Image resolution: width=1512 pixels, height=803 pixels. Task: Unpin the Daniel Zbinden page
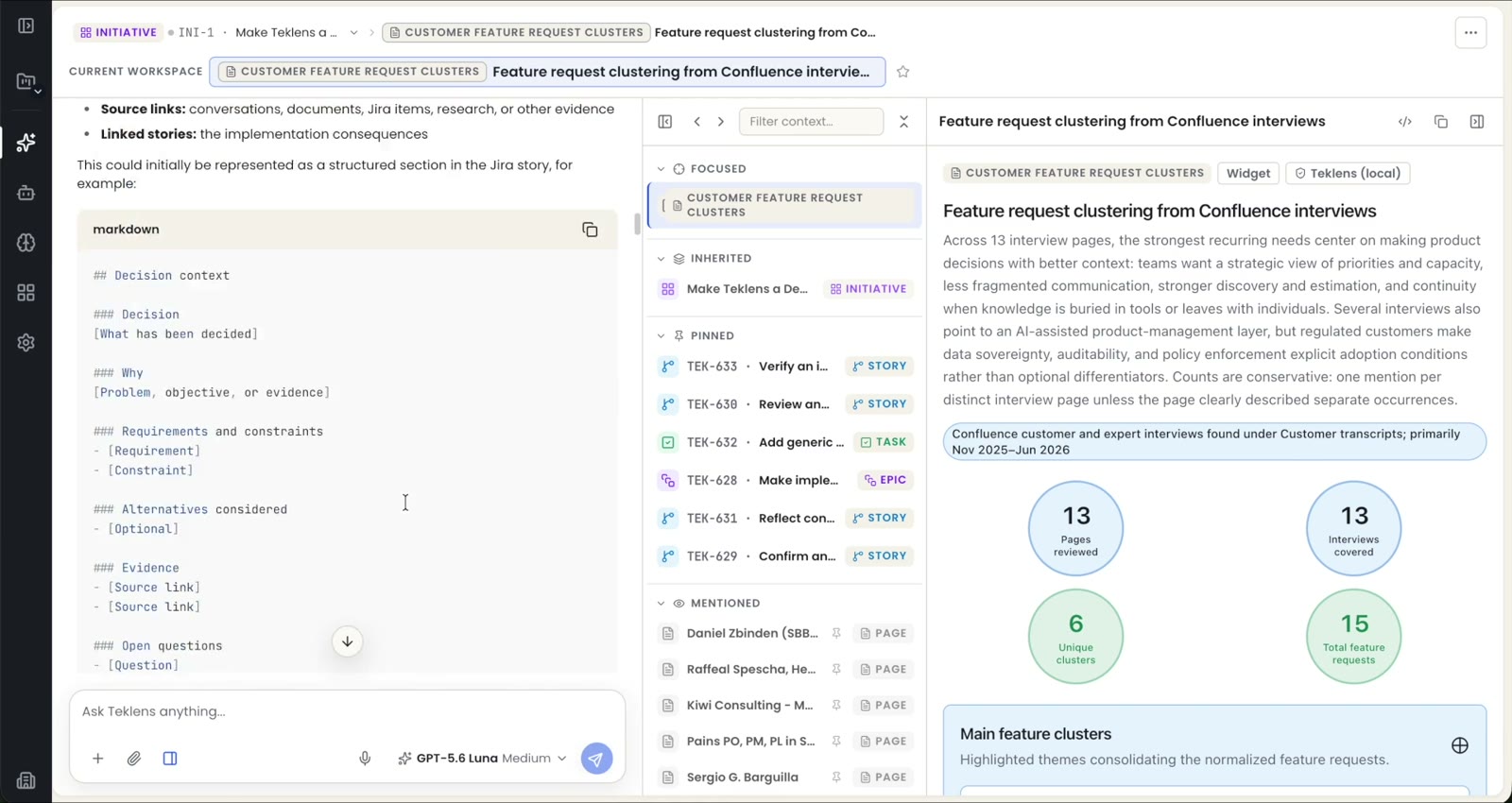point(836,634)
